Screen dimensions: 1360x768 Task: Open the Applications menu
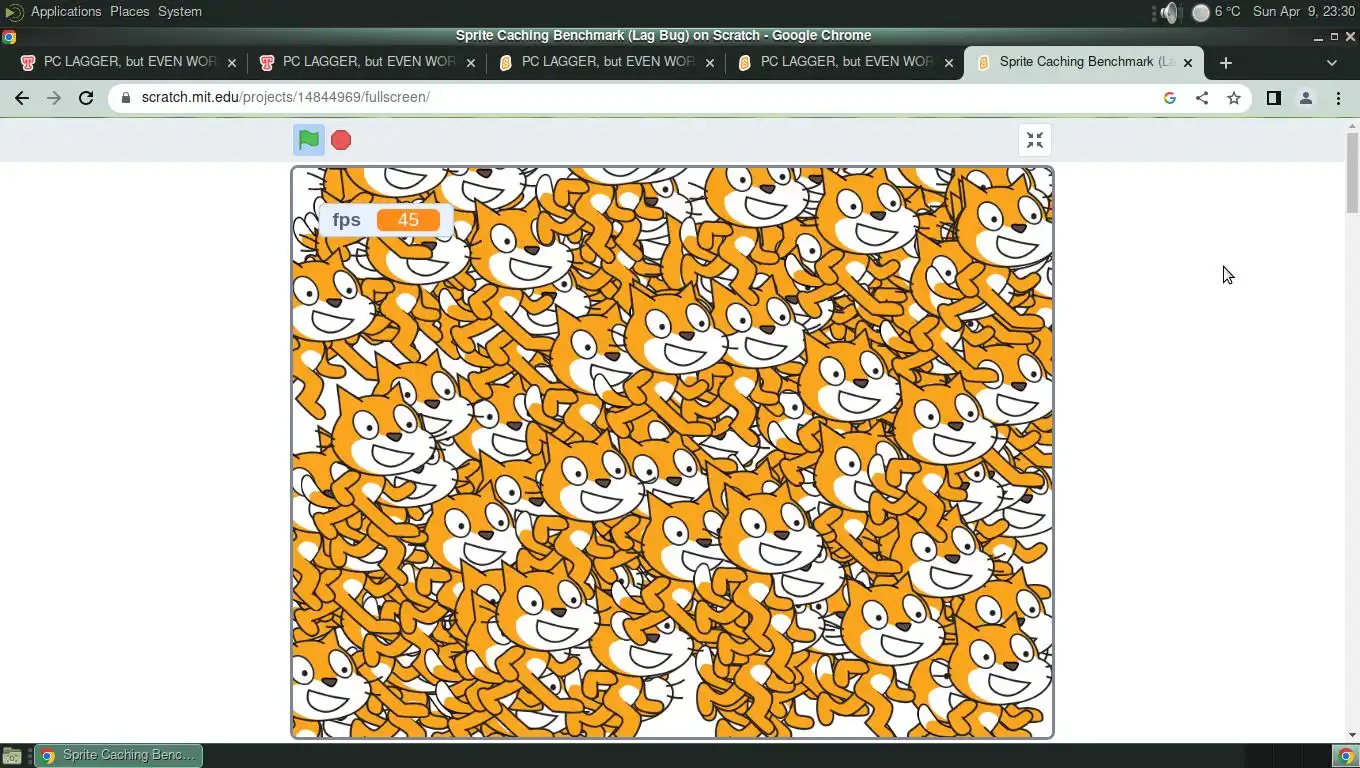[66, 12]
